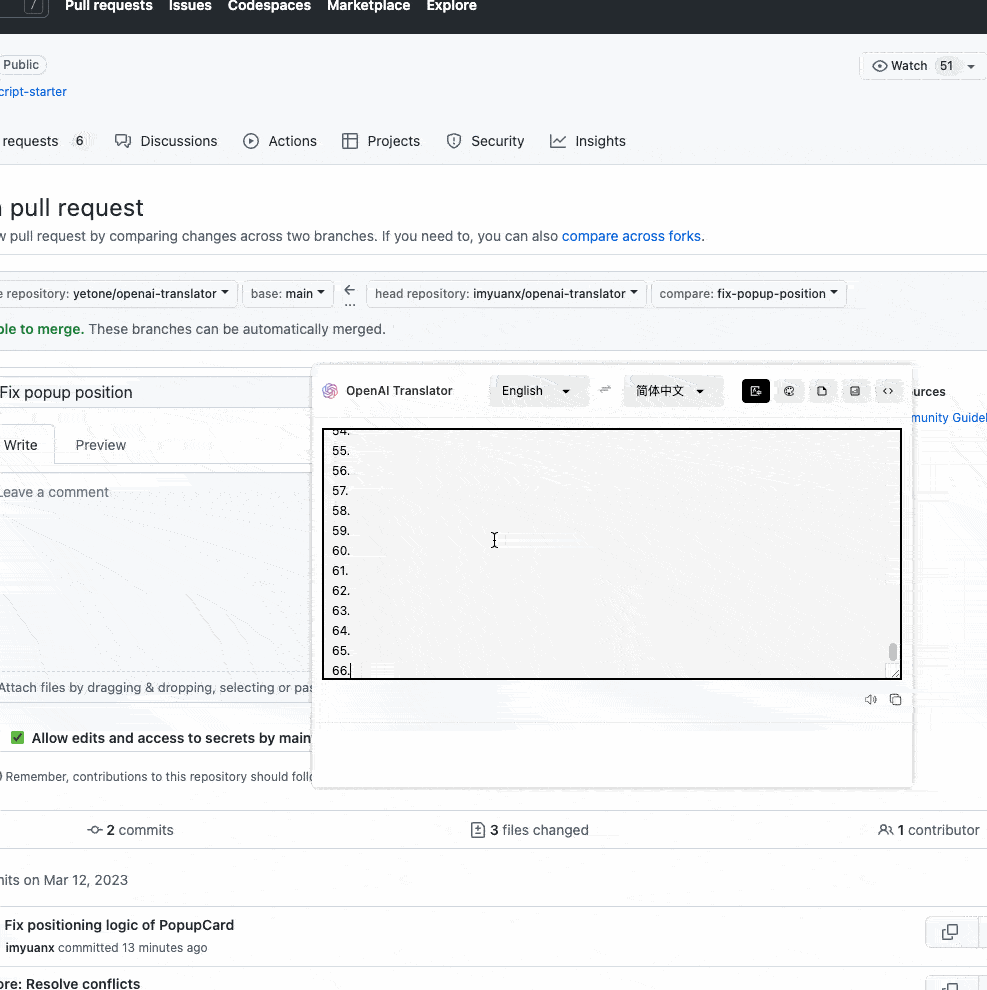Swap languages with the arrow icon
The width and height of the screenshot is (987, 990).
click(x=605, y=391)
